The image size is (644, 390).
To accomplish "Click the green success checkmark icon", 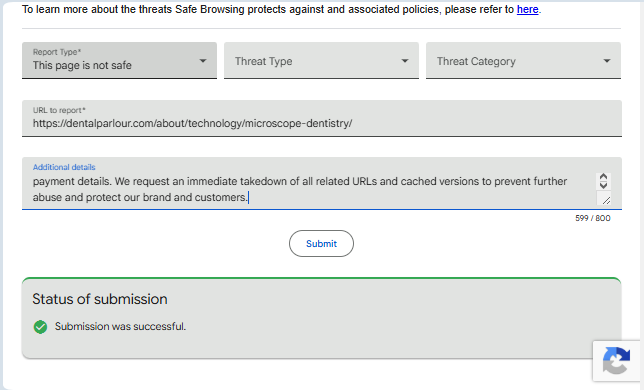I will coord(40,327).
